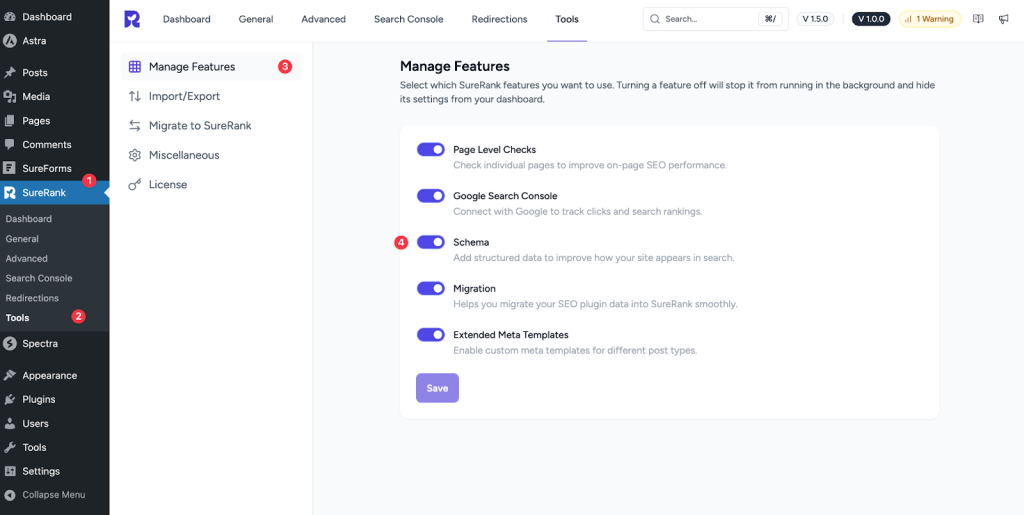The image size is (1024, 515).
Task: Expand the Appearance menu in sidebar
Action: coord(49,376)
